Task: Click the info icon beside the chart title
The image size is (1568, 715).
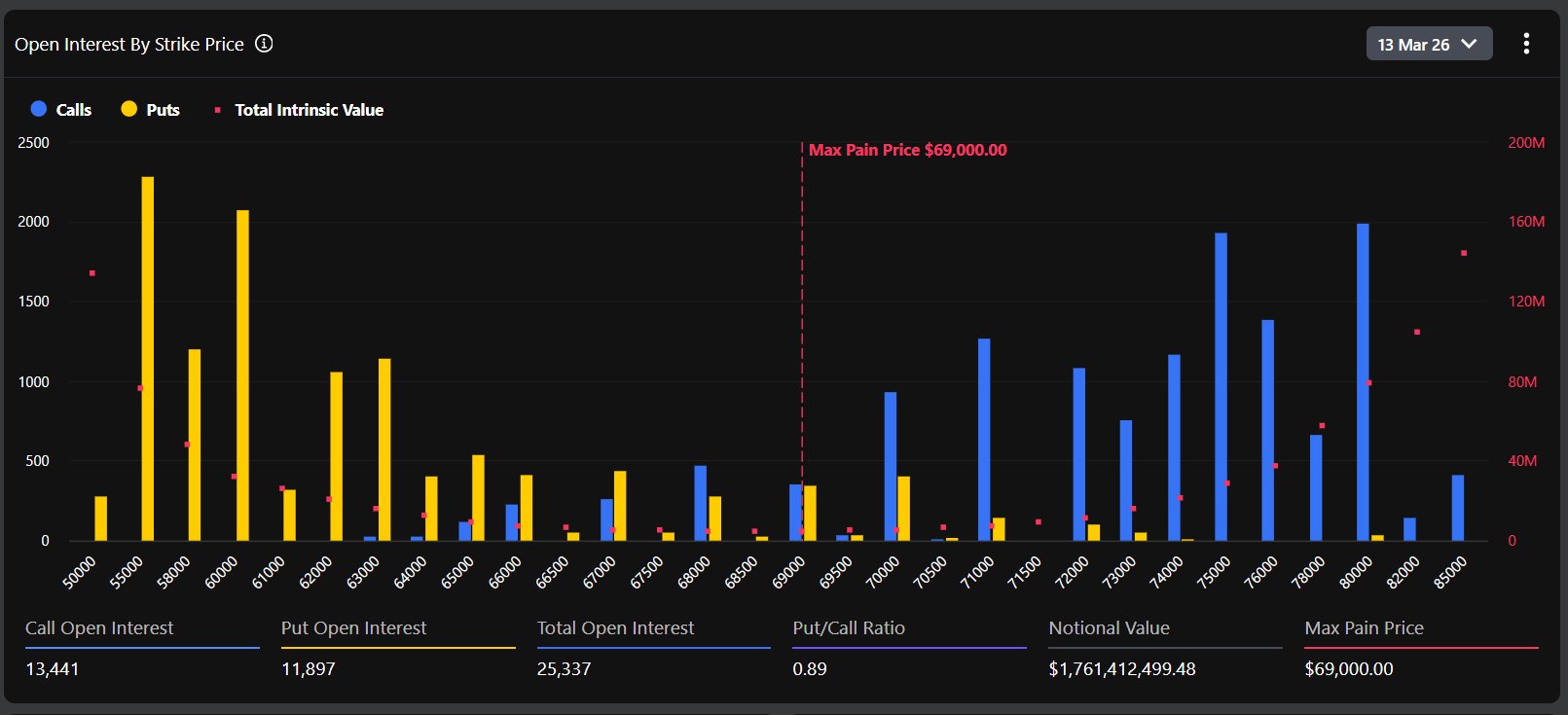Action: tap(264, 44)
